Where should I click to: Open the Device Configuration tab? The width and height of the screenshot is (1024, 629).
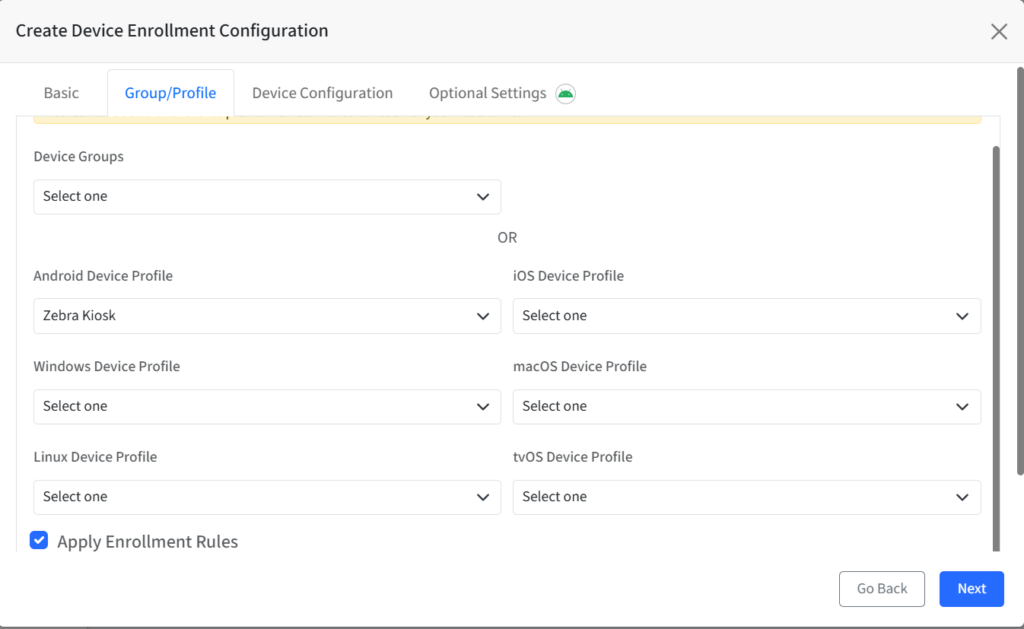click(322, 92)
